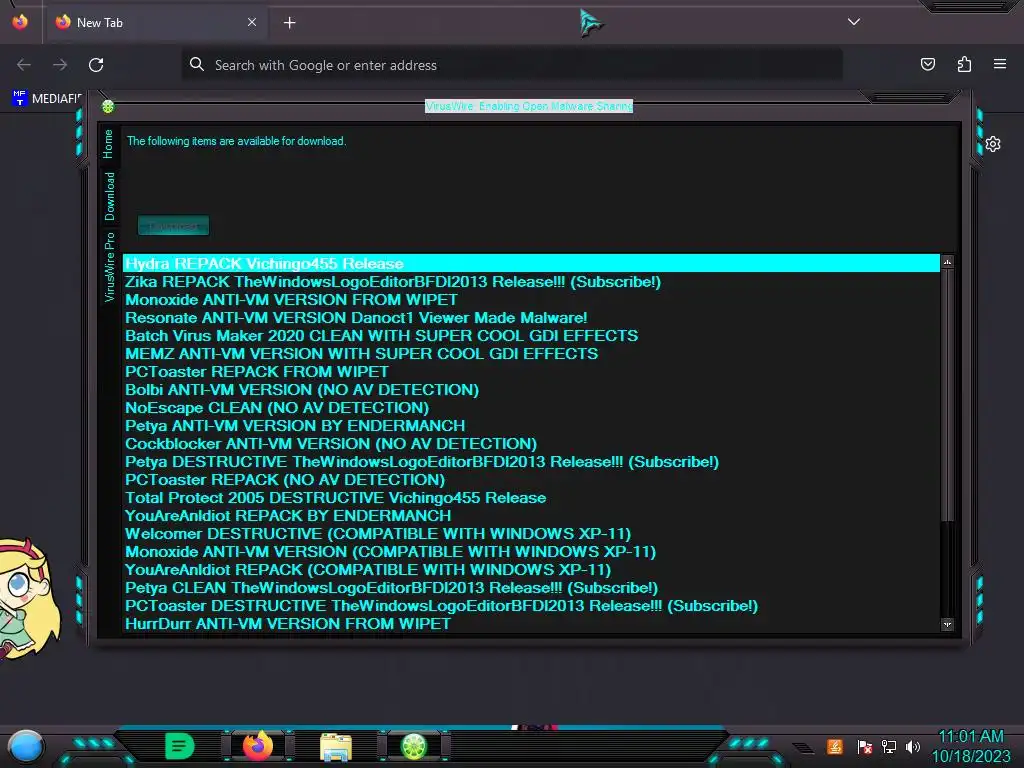1024x768 pixels.
Task: Select NoEscape CLEAN (NO AV DETECTION)
Action: click(x=531, y=408)
